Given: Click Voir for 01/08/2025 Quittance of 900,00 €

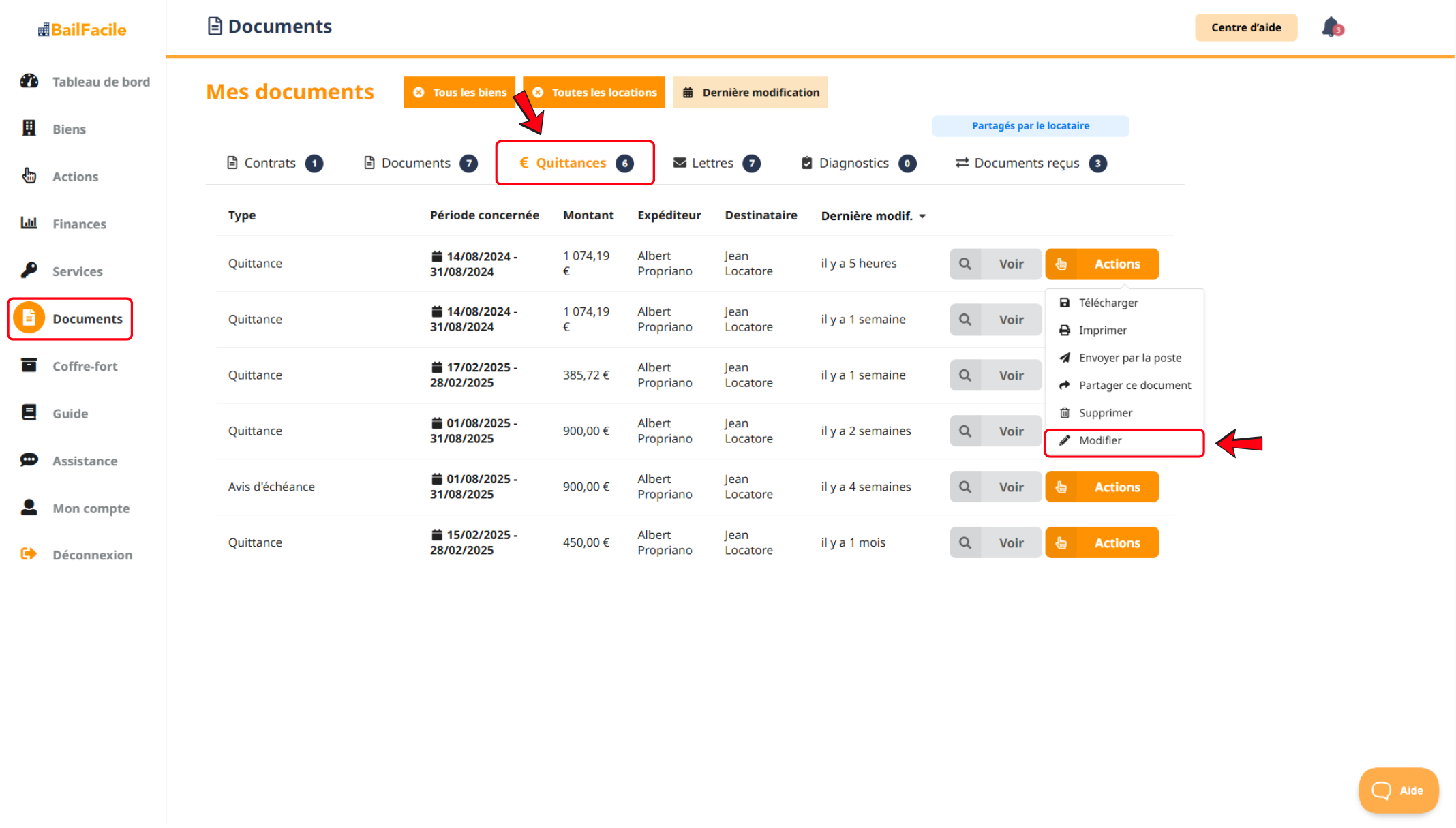Looking at the screenshot, I should click(x=996, y=431).
